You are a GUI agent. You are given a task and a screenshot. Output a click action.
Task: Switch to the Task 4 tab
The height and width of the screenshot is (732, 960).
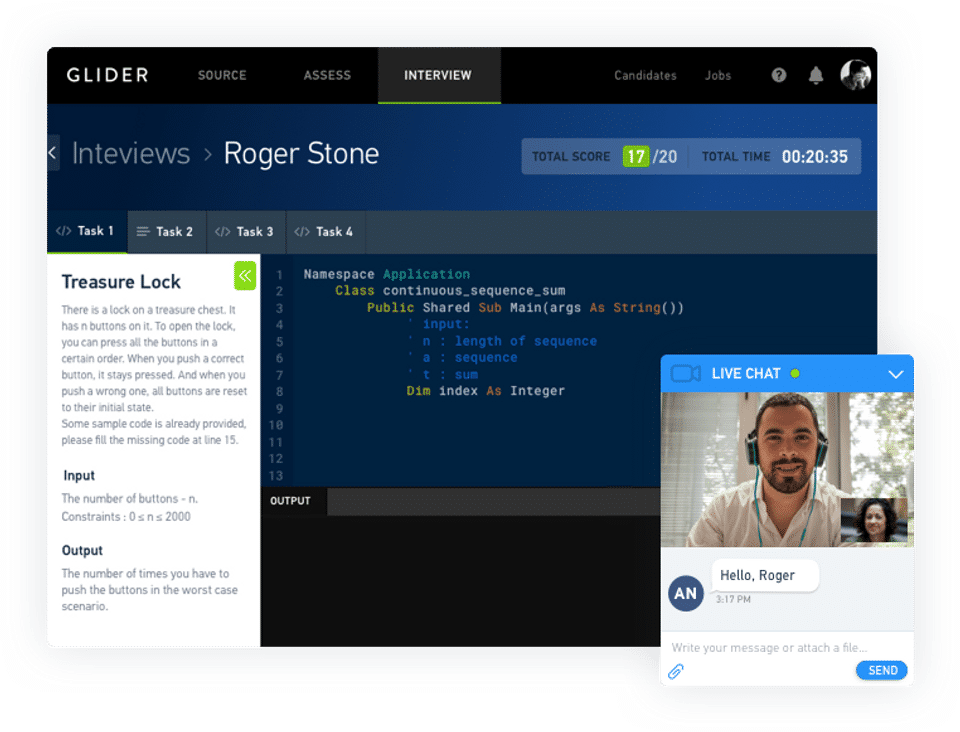coord(326,232)
